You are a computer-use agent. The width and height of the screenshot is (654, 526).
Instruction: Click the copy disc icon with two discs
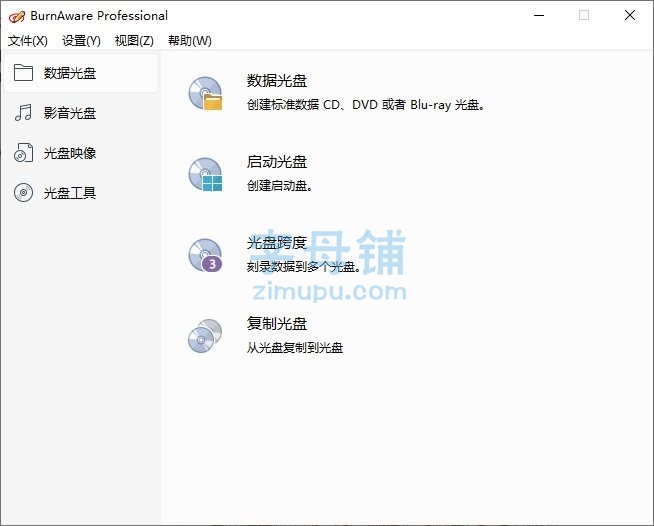pos(205,336)
